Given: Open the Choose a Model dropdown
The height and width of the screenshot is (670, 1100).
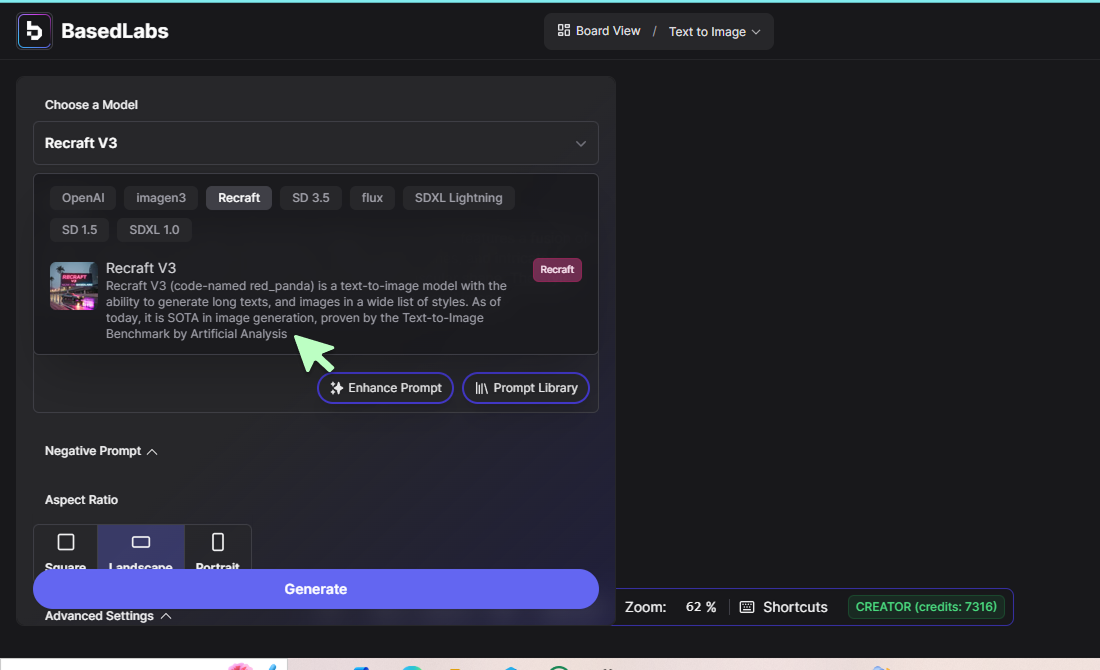Looking at the screenshot, I should pyautogui.click(x=316, y=143).
